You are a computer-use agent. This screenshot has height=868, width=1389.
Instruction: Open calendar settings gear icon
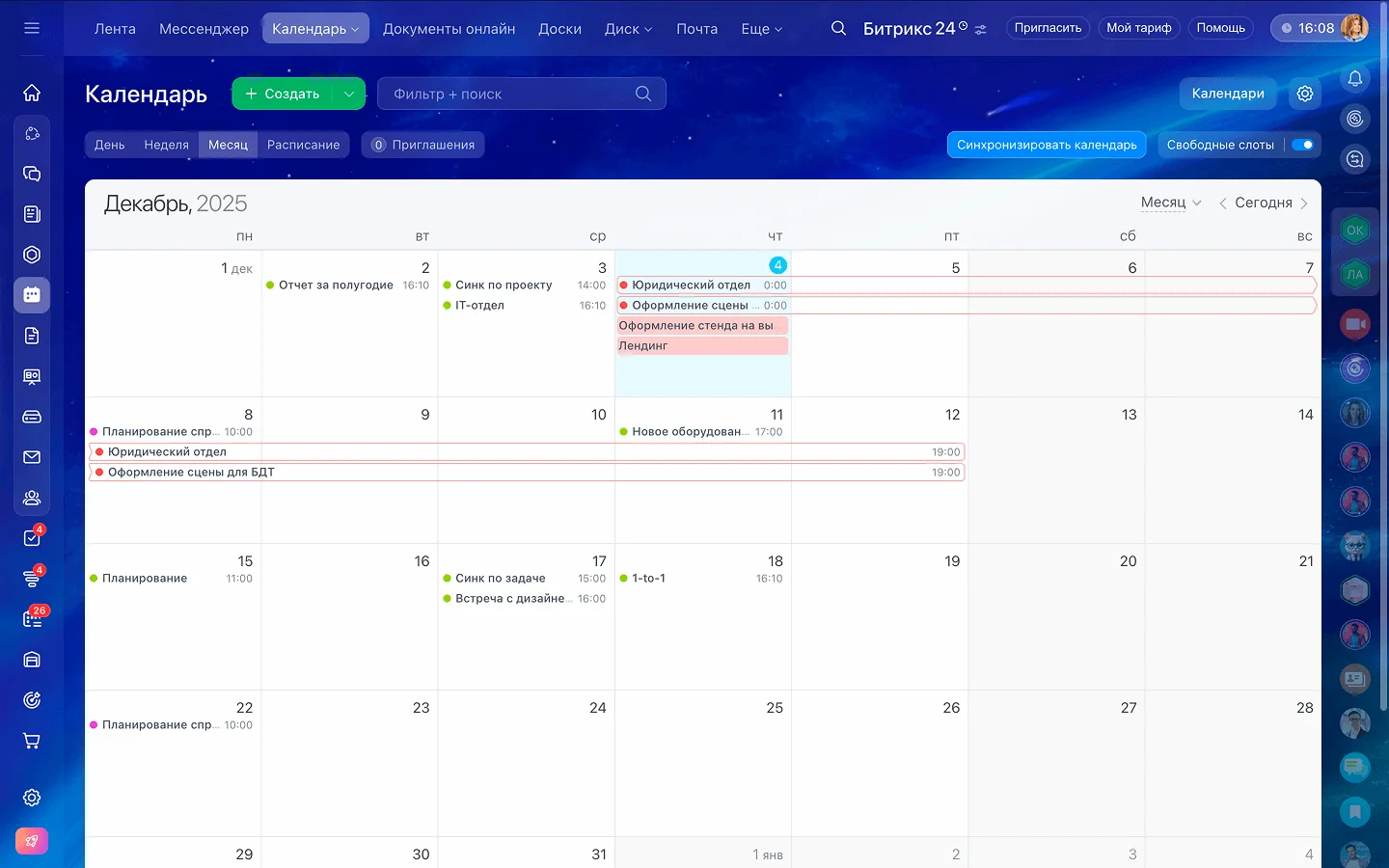tap(1305, 94)
